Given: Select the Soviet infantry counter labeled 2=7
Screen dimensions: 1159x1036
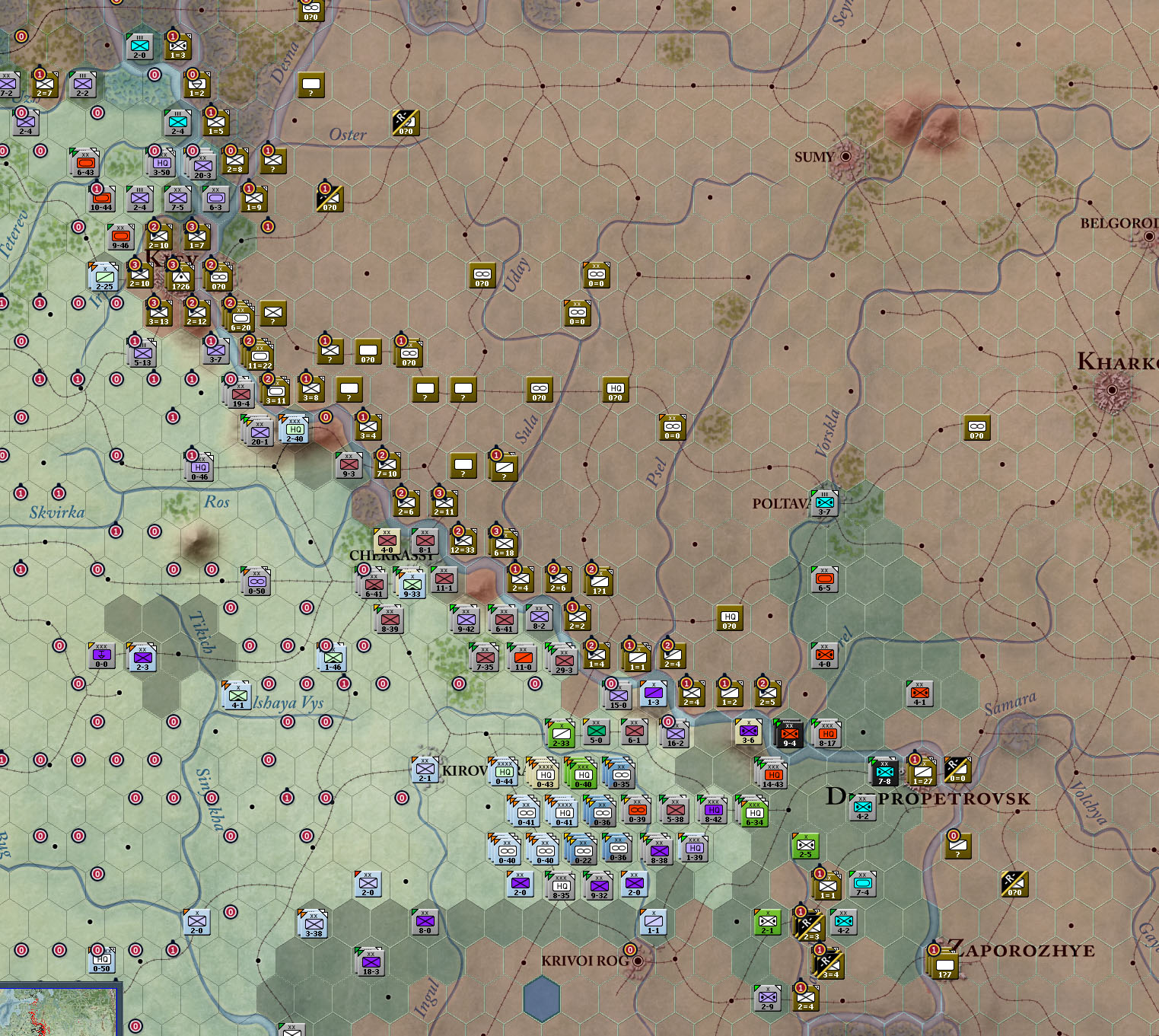Looking at the screenshot, I should (45, 85).
